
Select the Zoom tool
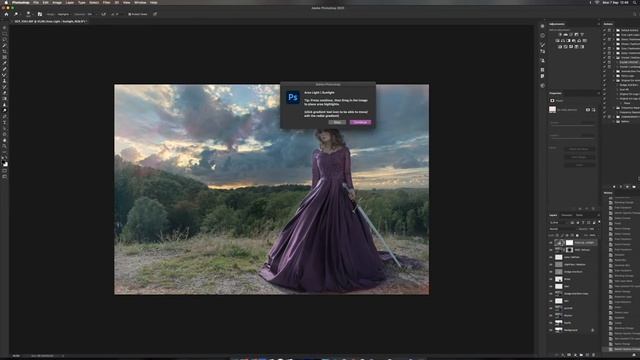[4, 146]
